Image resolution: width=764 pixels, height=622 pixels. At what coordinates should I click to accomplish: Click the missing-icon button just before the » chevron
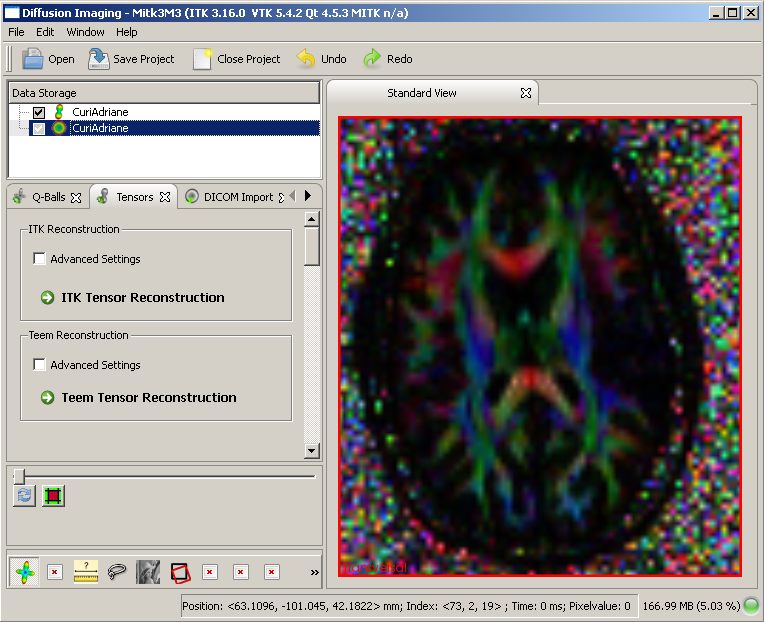tap(271, 572)
